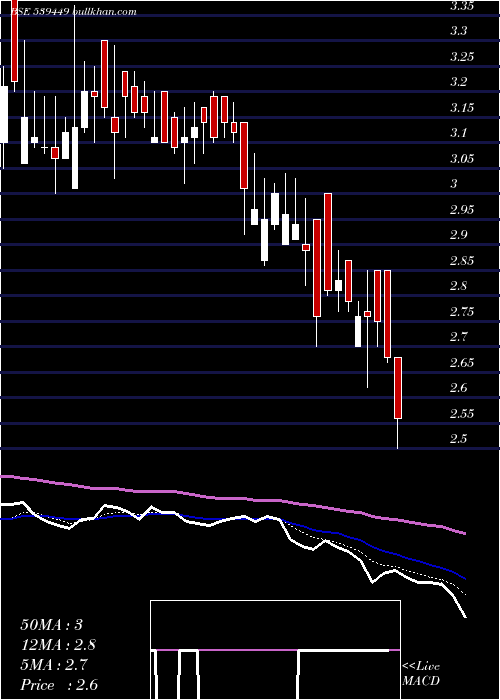The width and height of the screenshot is (500, 700).
Task: Click the 2.85 price axis label
Action: point(462,261)
